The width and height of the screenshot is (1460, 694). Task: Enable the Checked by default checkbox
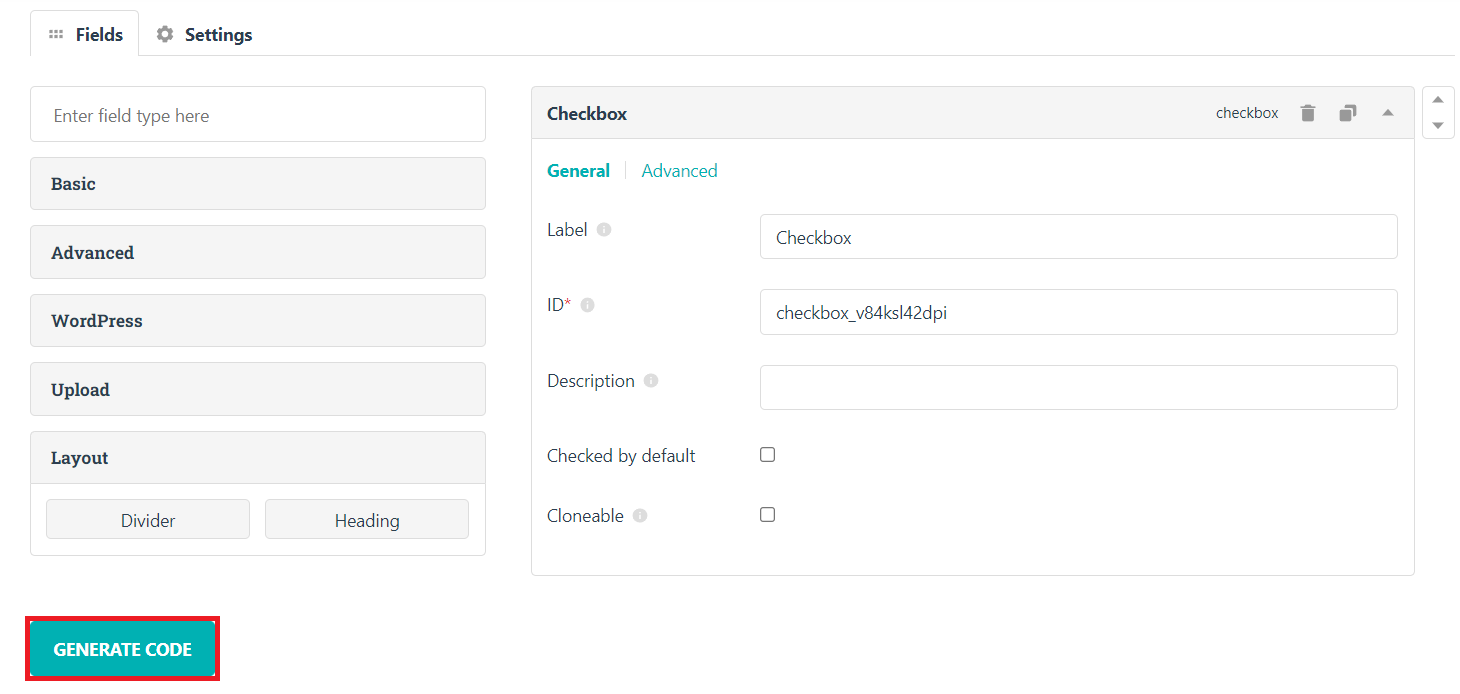click(x=767, y=454)
